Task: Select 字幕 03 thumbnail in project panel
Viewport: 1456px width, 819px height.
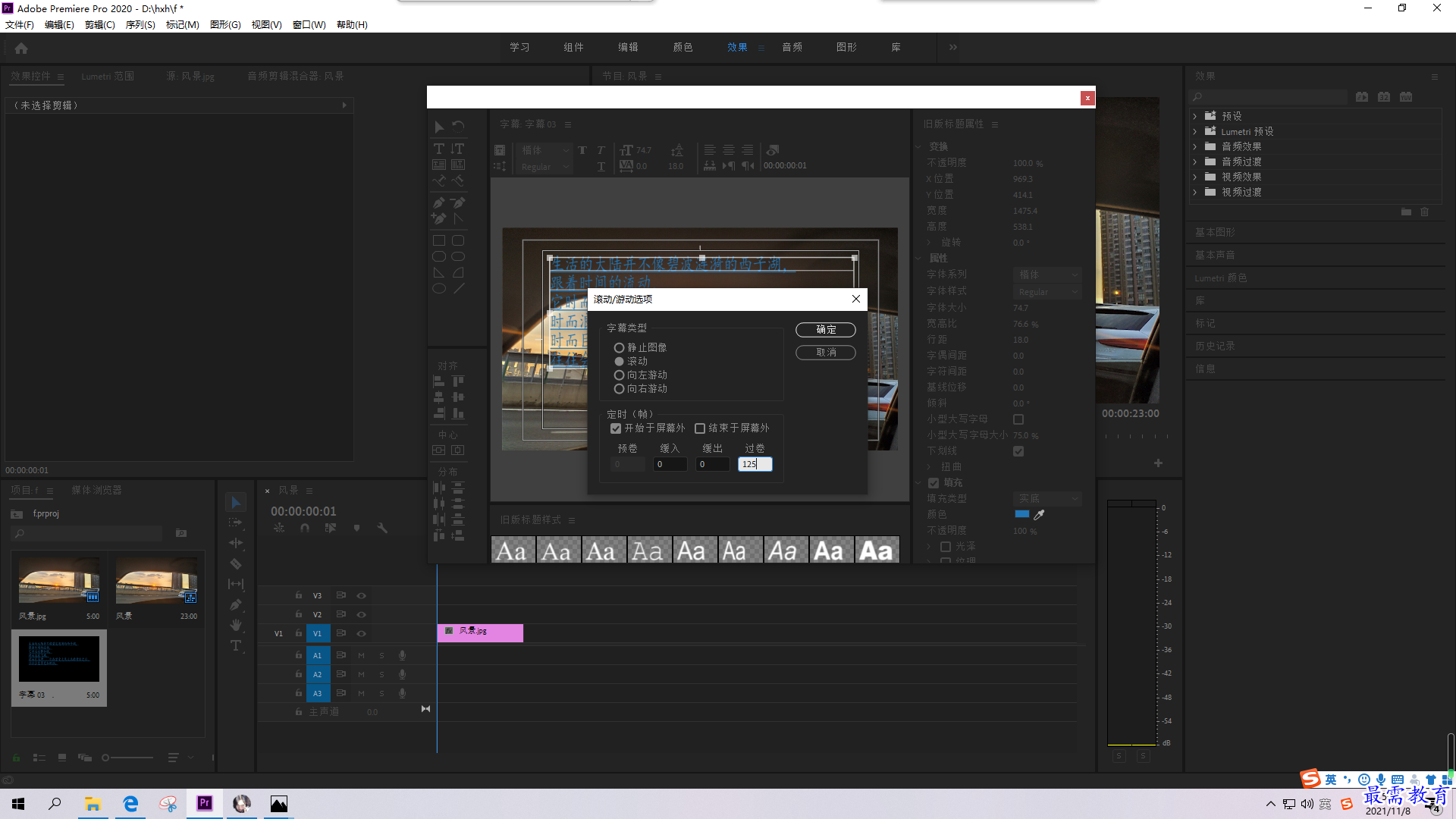Action: click(59, 659)
